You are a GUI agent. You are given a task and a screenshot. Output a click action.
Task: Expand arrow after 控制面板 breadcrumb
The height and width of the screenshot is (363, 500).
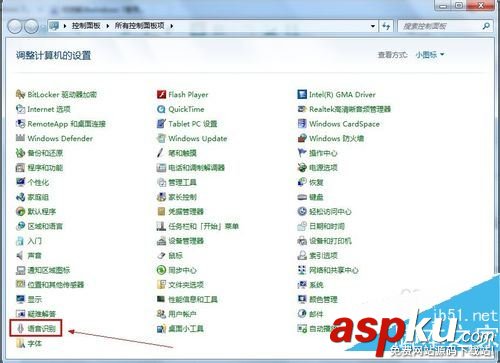[108, 26]
